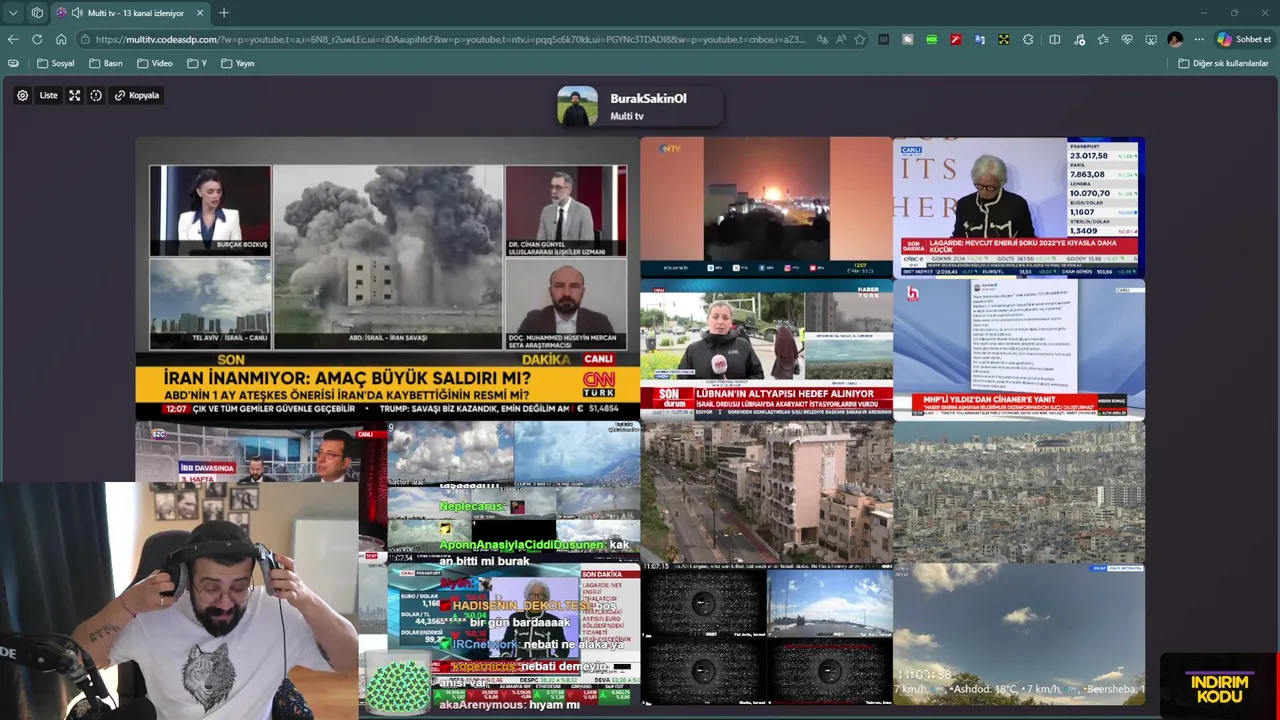Toggle split screen view
Viewport: 1280px width, 720px height.
[x=1055, y=39]
